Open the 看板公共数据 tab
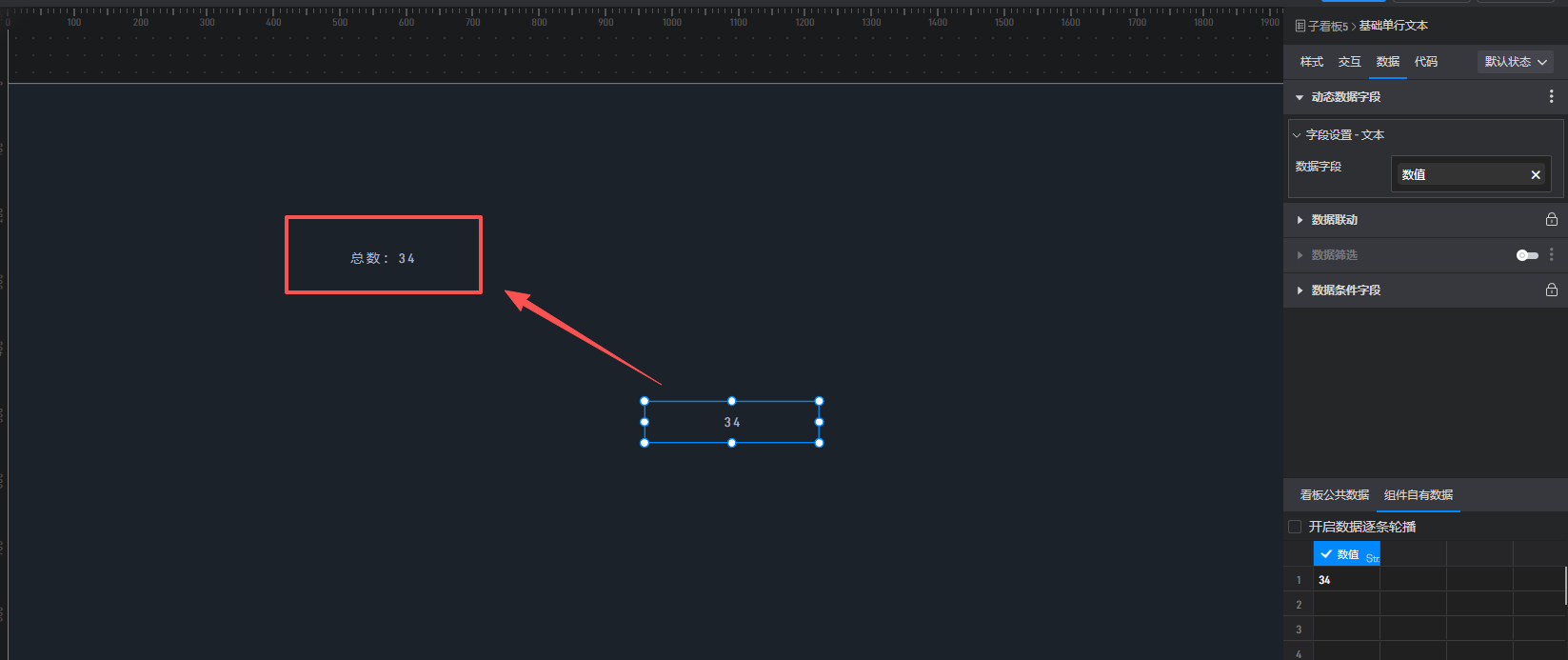This screenshot has width=1568, height=660. 1334,495
